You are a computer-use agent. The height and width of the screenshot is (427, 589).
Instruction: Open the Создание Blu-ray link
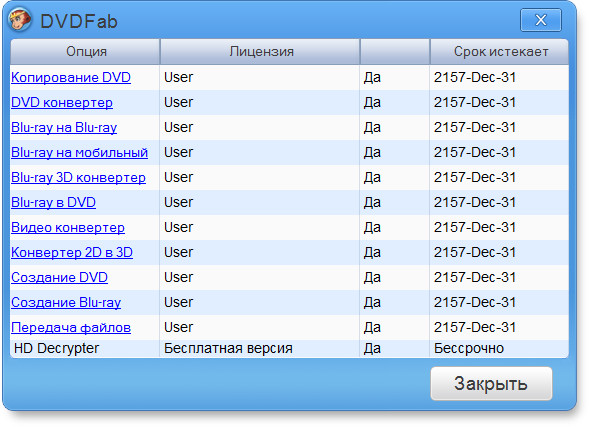(x=66, y=303)
